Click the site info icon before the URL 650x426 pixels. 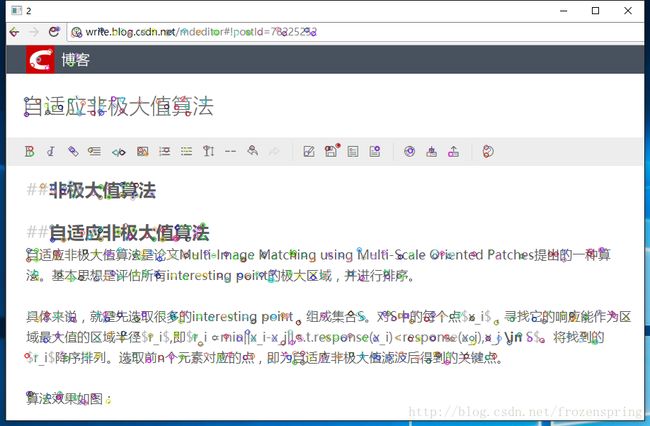click(76, 32)
